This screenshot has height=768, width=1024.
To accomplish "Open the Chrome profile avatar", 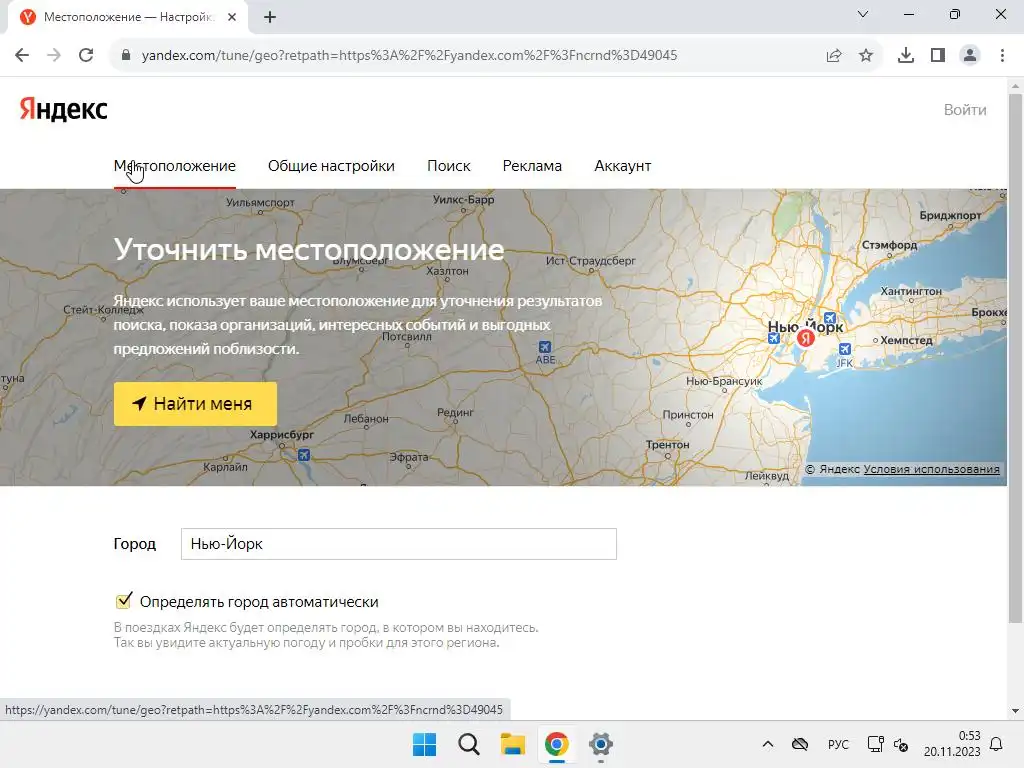I will (x=970, y=56).
